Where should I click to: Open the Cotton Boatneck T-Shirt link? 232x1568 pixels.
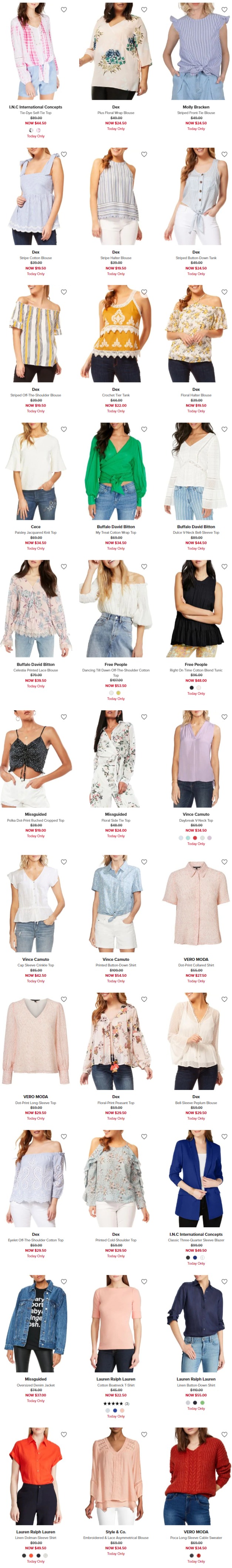coord(116,1385)
